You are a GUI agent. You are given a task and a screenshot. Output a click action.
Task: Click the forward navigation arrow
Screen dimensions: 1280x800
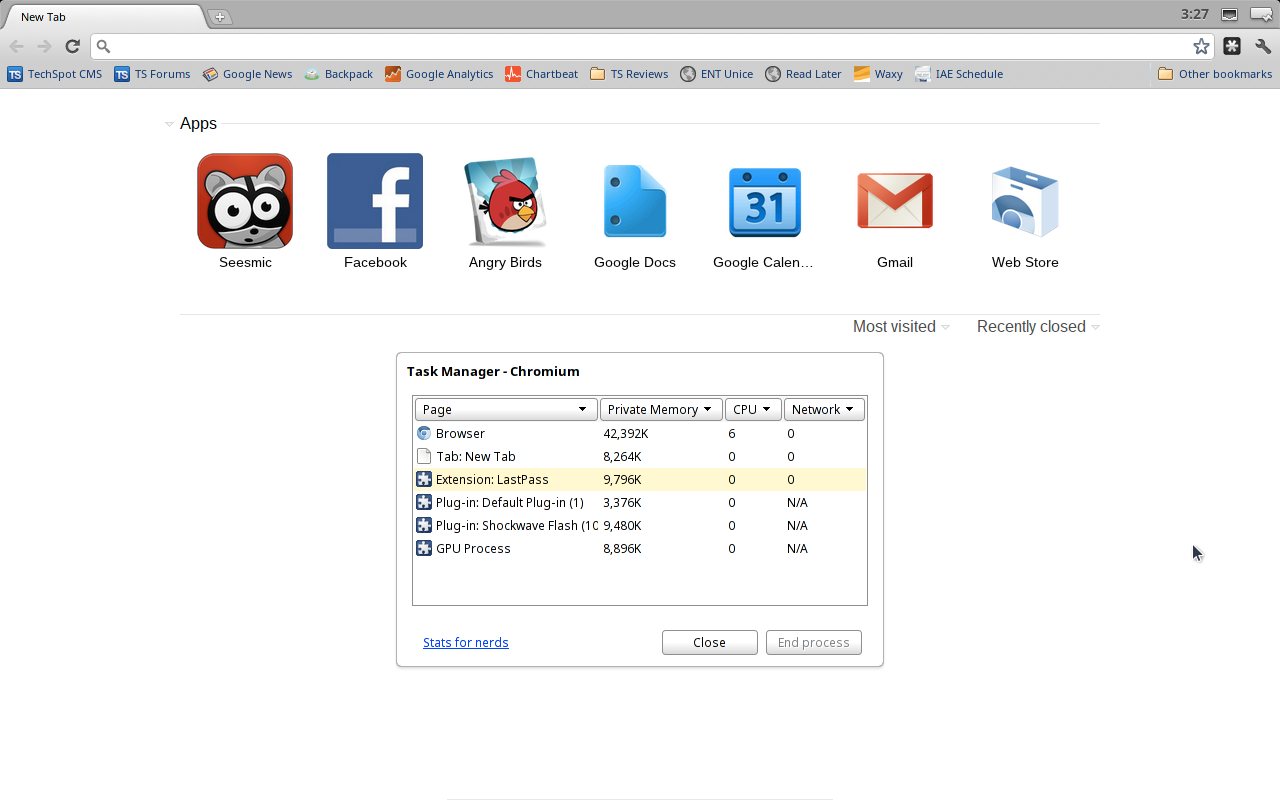tap(44, 46)
